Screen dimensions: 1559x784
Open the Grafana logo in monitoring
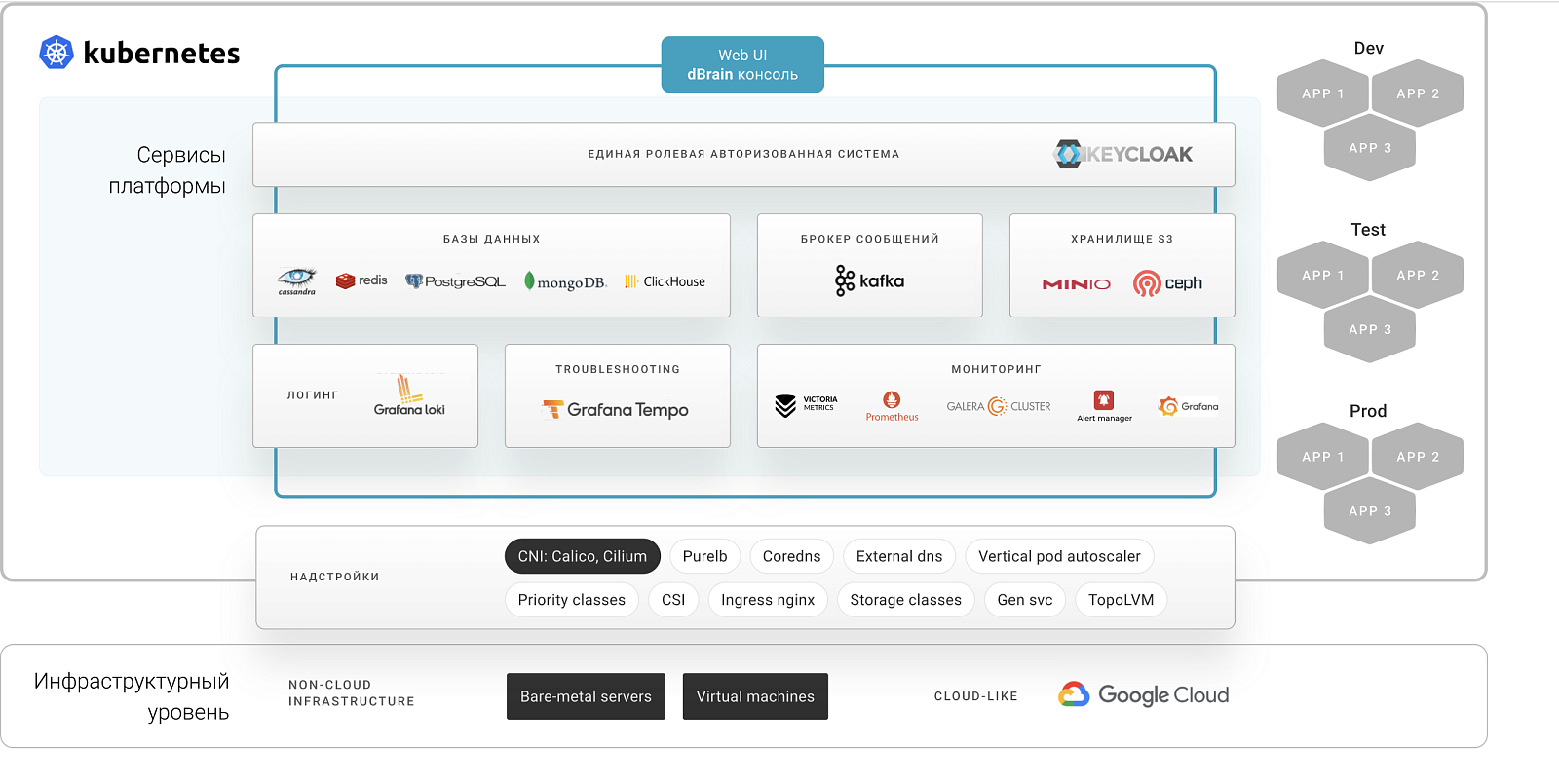pyautogui.click(x=1188, y=406)
